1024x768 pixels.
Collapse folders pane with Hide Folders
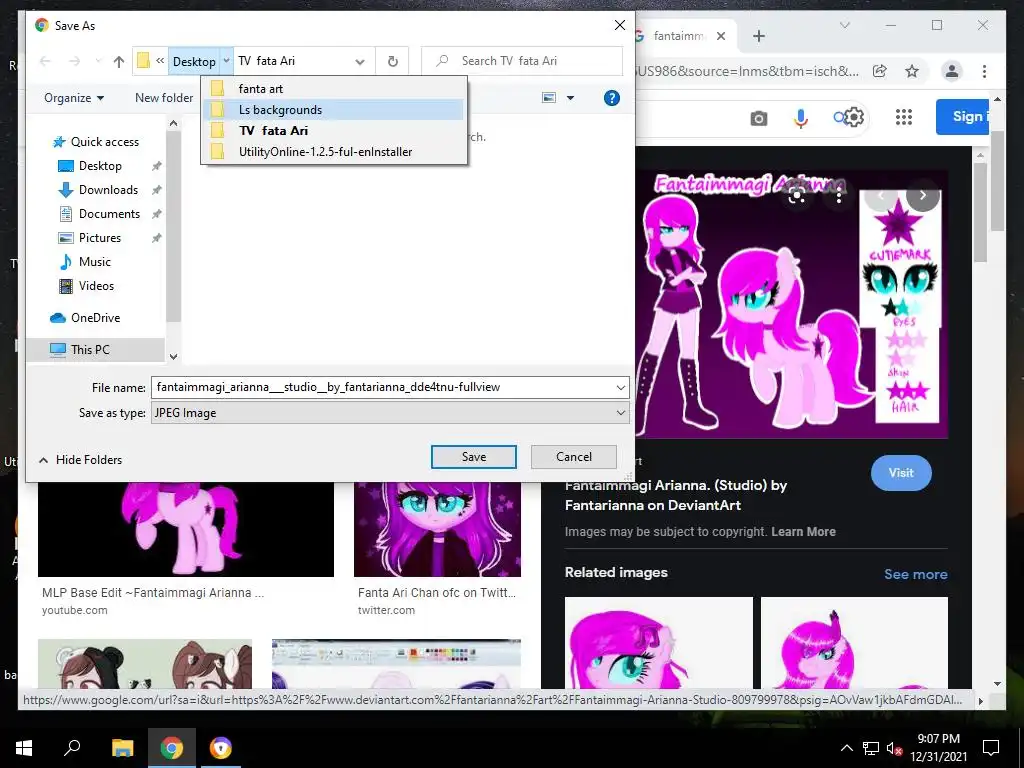[80, 460]
